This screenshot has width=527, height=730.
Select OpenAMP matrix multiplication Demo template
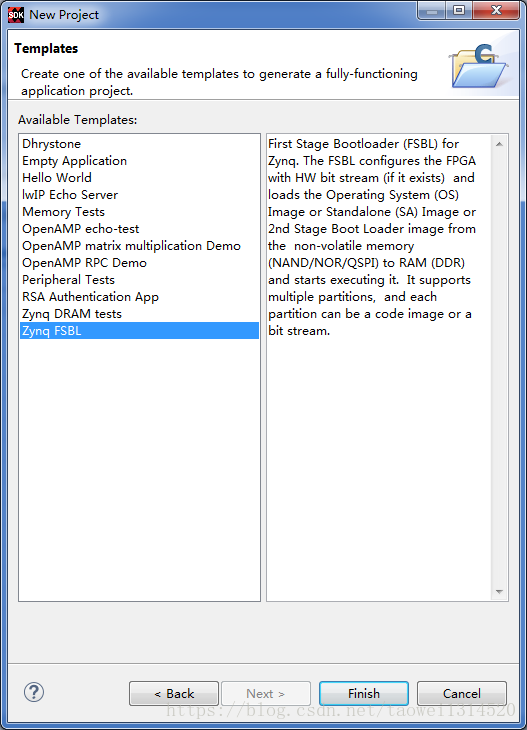(139, 245)
